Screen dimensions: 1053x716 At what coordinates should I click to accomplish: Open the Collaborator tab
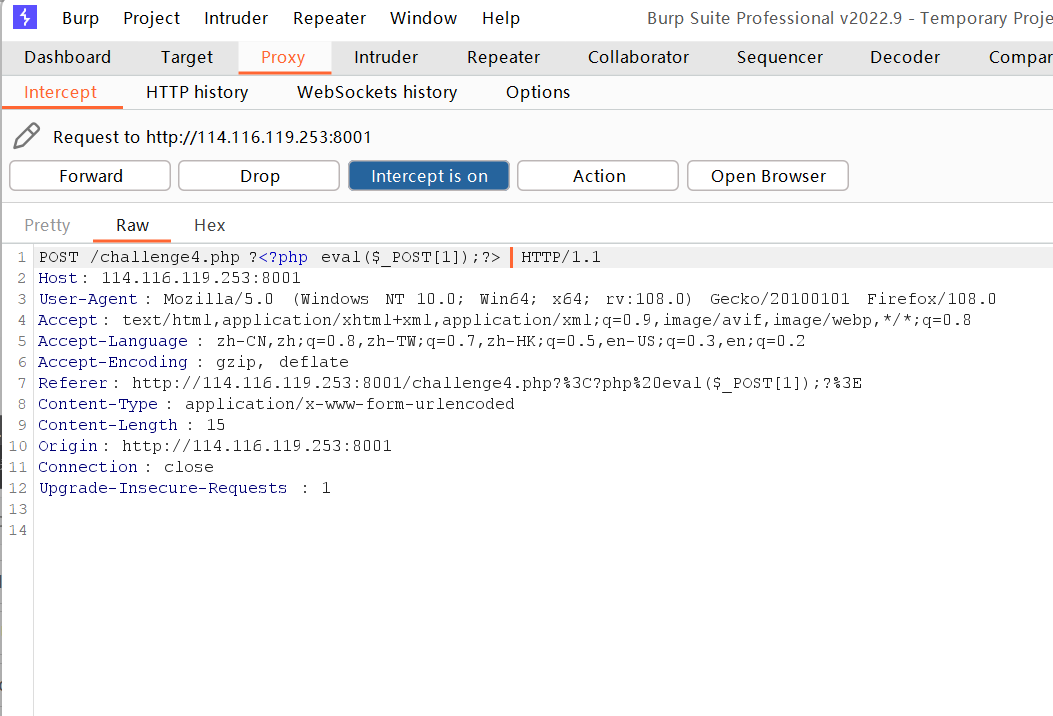click(x=638, y=58)
